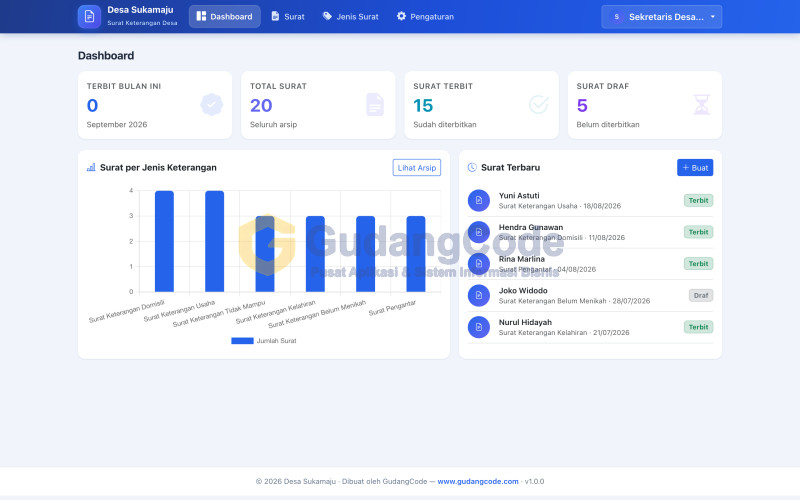The height and width of the screenshot is (500, 800).
Task: Go to the Surat menu
Action: click(288, 16)
